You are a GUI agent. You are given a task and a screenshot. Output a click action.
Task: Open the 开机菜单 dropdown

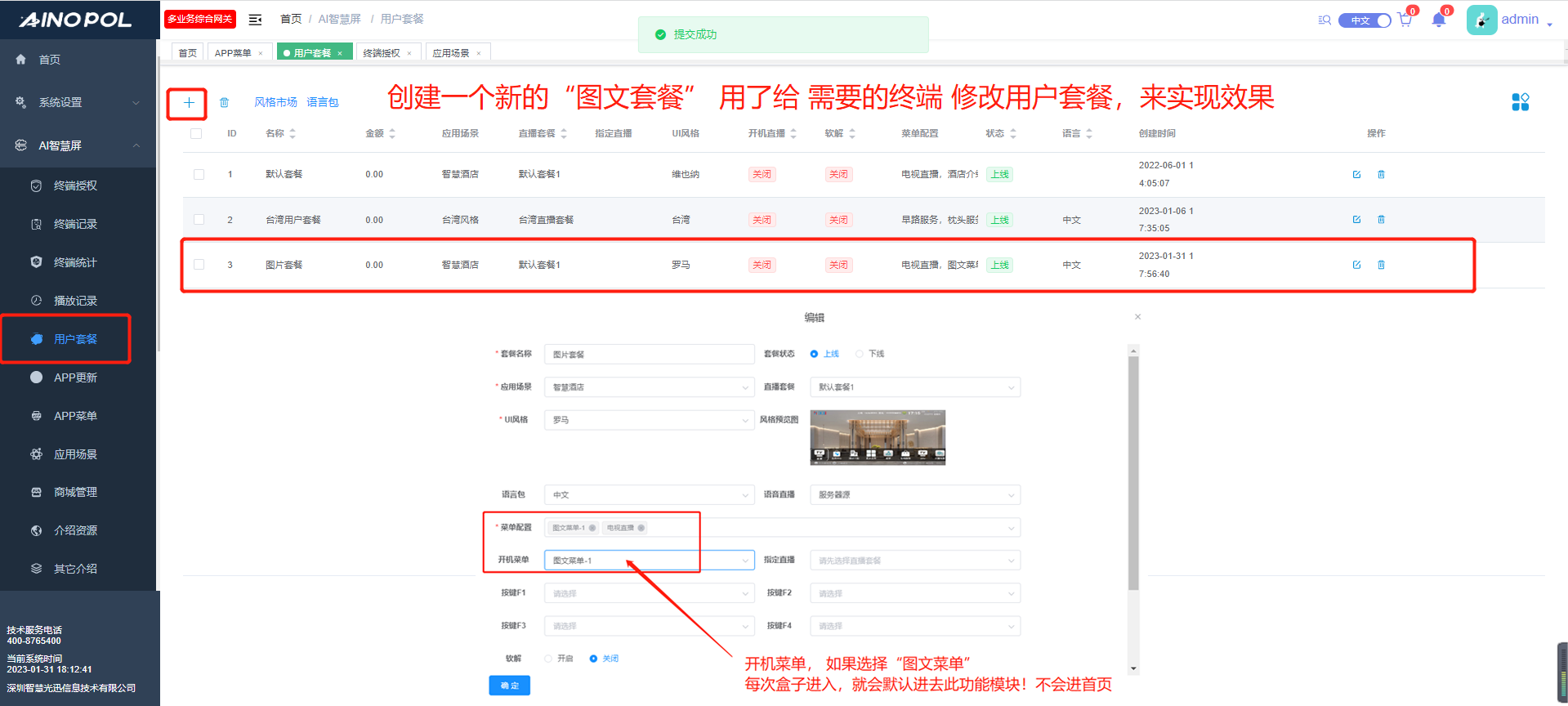(649, 561)
